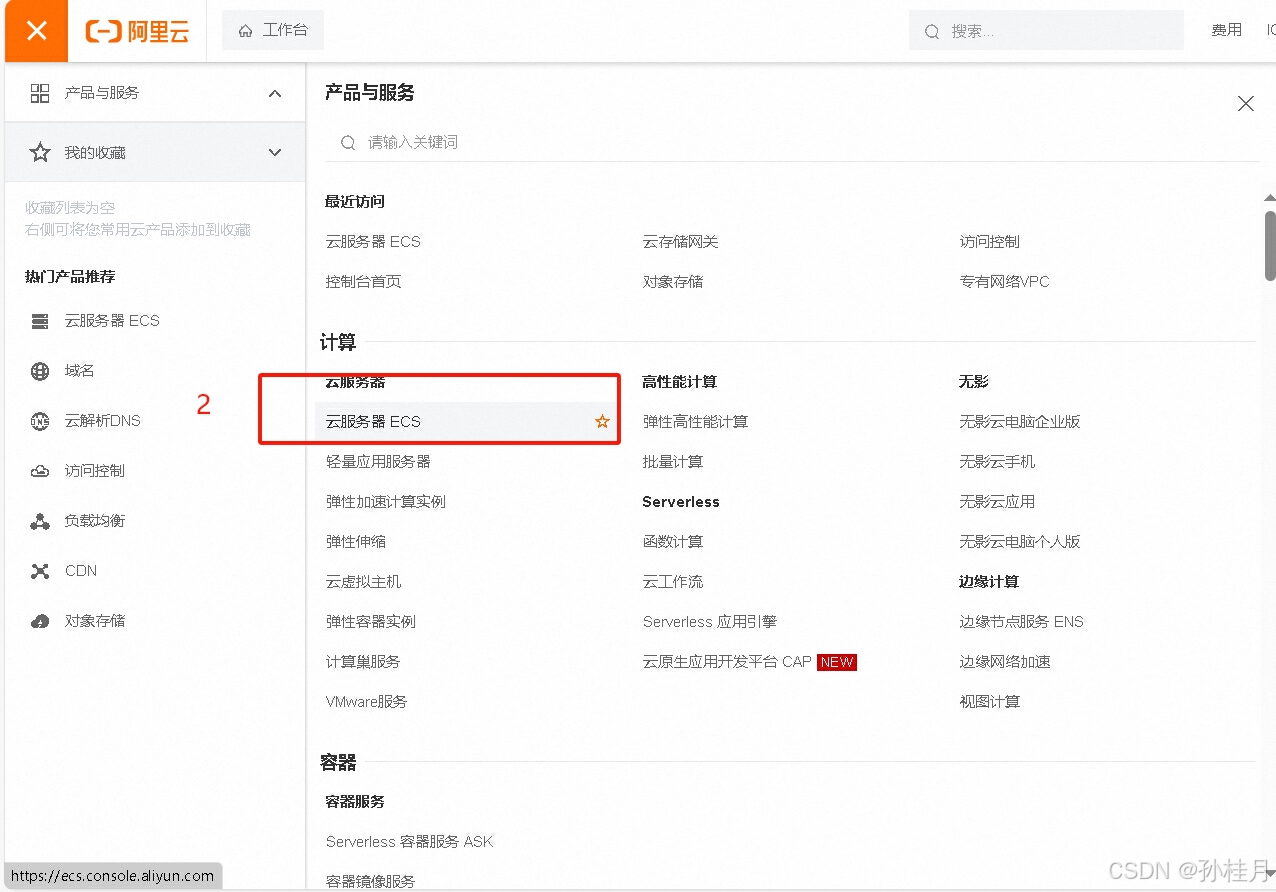Click the 负载均衡 icon in sidebar
The width and height of the screenshot is (1276, 892).
[40, 521]
